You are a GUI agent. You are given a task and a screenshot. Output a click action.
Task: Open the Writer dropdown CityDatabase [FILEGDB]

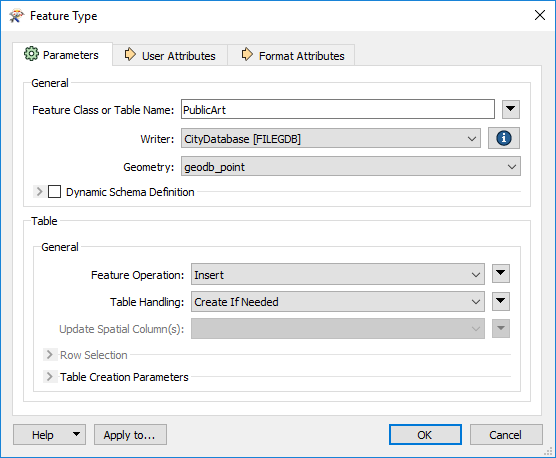coord(331,139)
